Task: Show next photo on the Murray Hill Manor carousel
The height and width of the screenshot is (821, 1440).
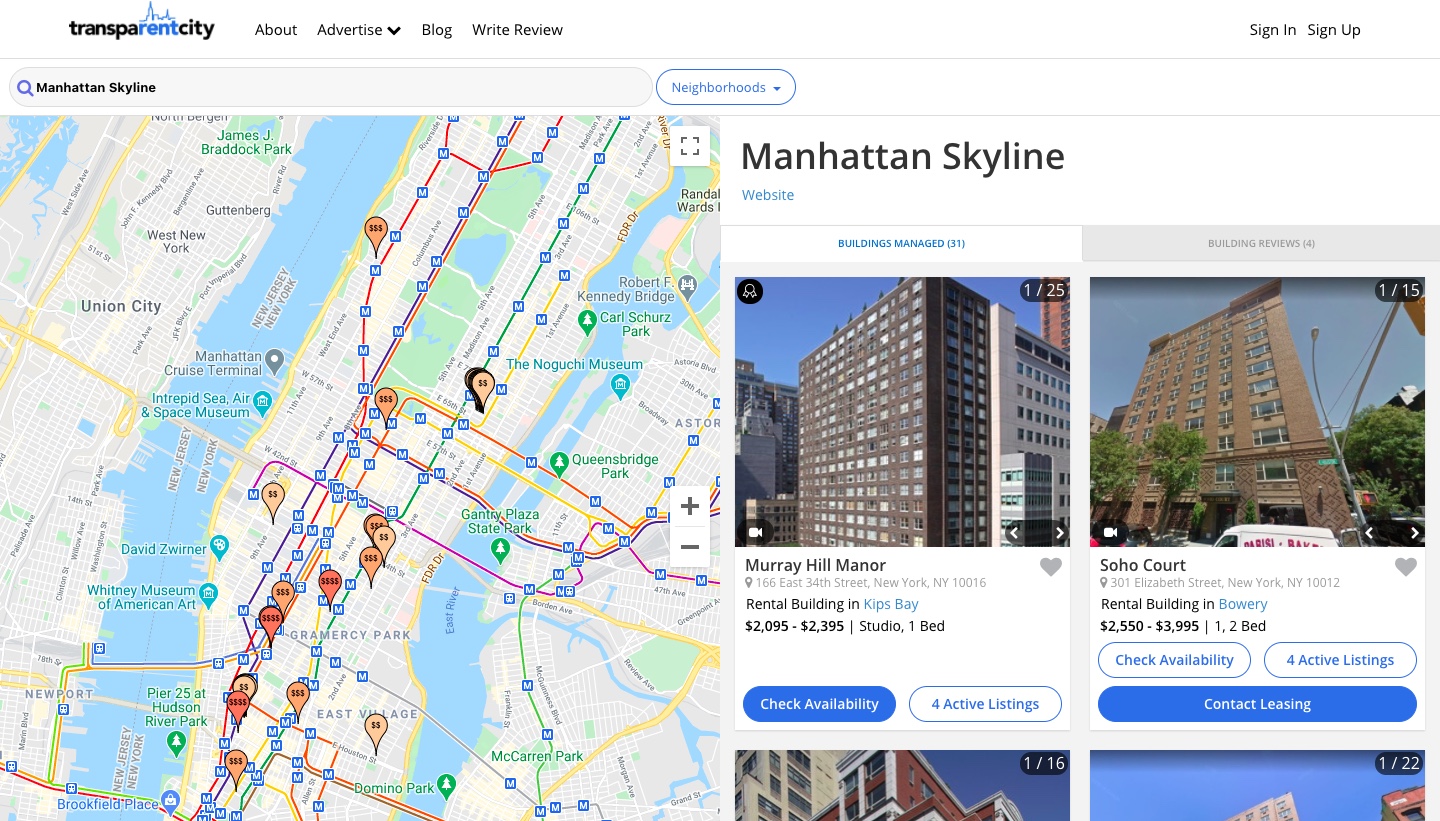Action: point(1060,533)
